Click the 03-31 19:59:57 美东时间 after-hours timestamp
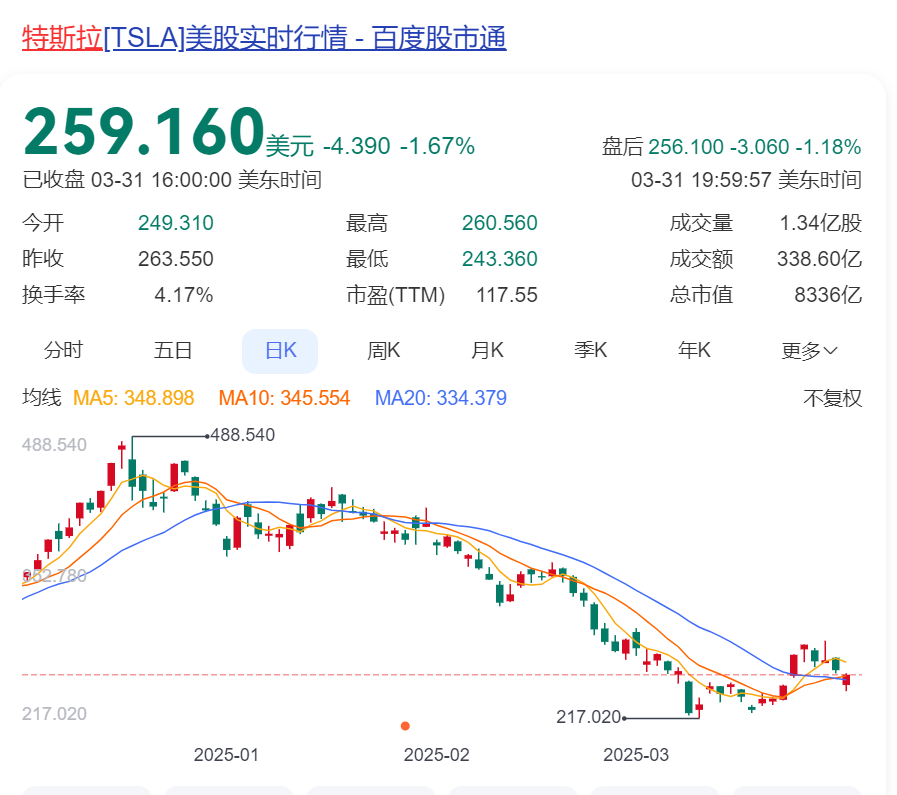The height and width of the screenshot is (795, 897). [x=747, y=180]
